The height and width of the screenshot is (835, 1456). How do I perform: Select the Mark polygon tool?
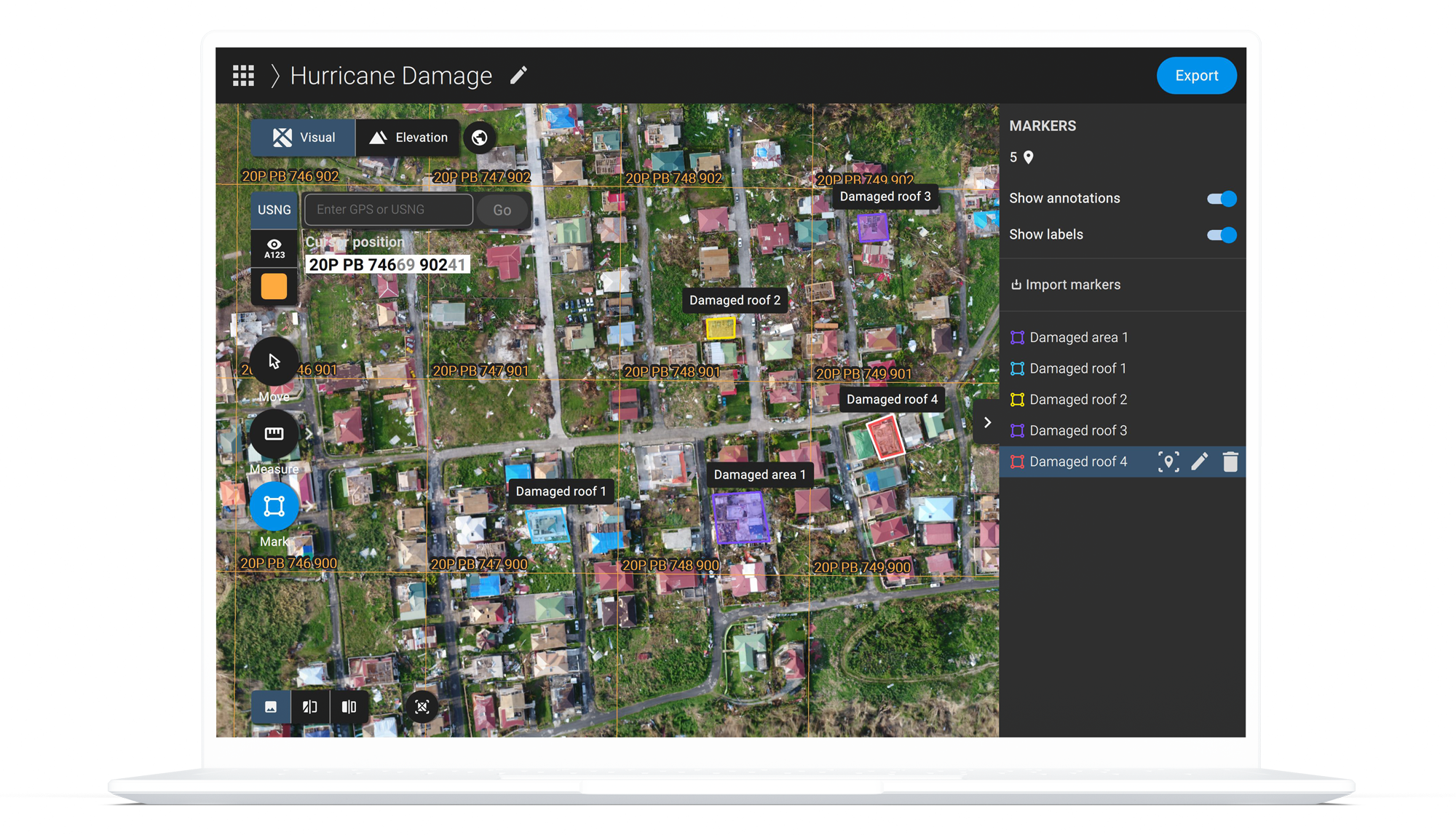(x=274, y=506)
